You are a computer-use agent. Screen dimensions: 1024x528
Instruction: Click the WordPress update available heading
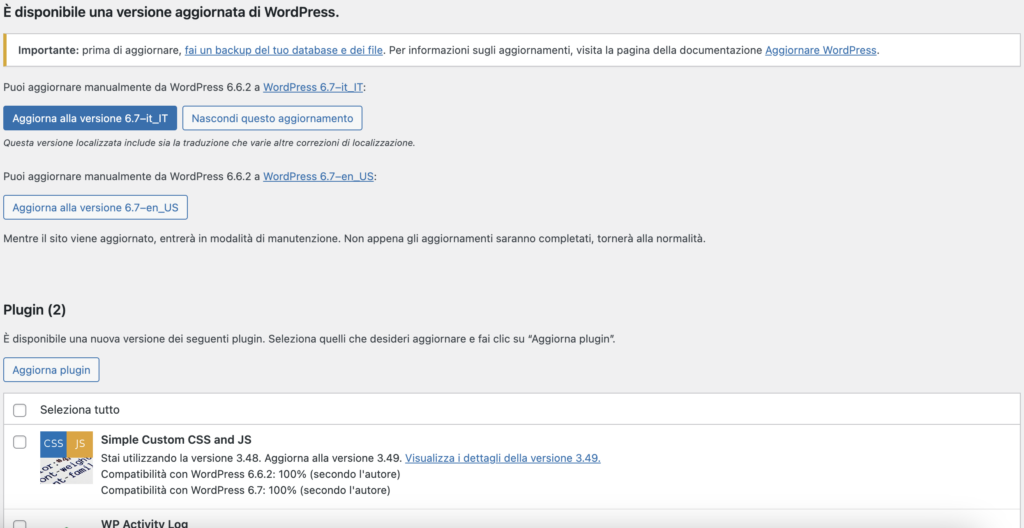171,12
